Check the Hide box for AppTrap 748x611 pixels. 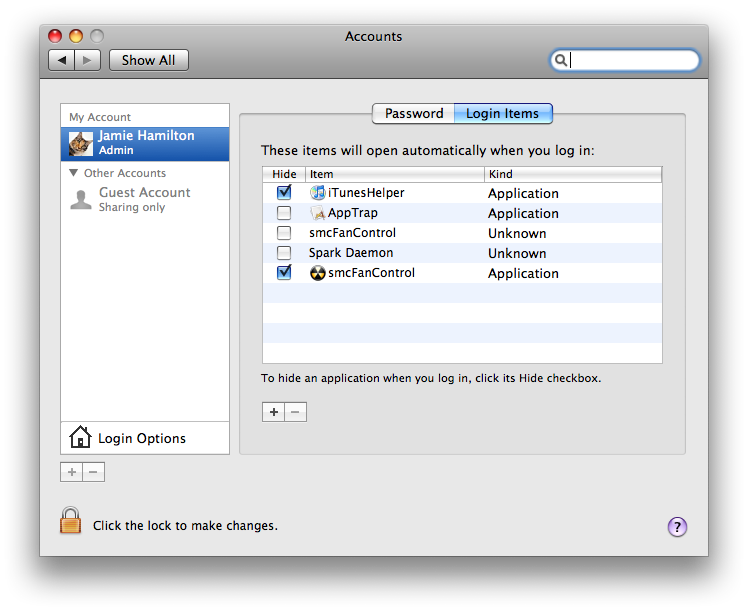coord(284,213)
